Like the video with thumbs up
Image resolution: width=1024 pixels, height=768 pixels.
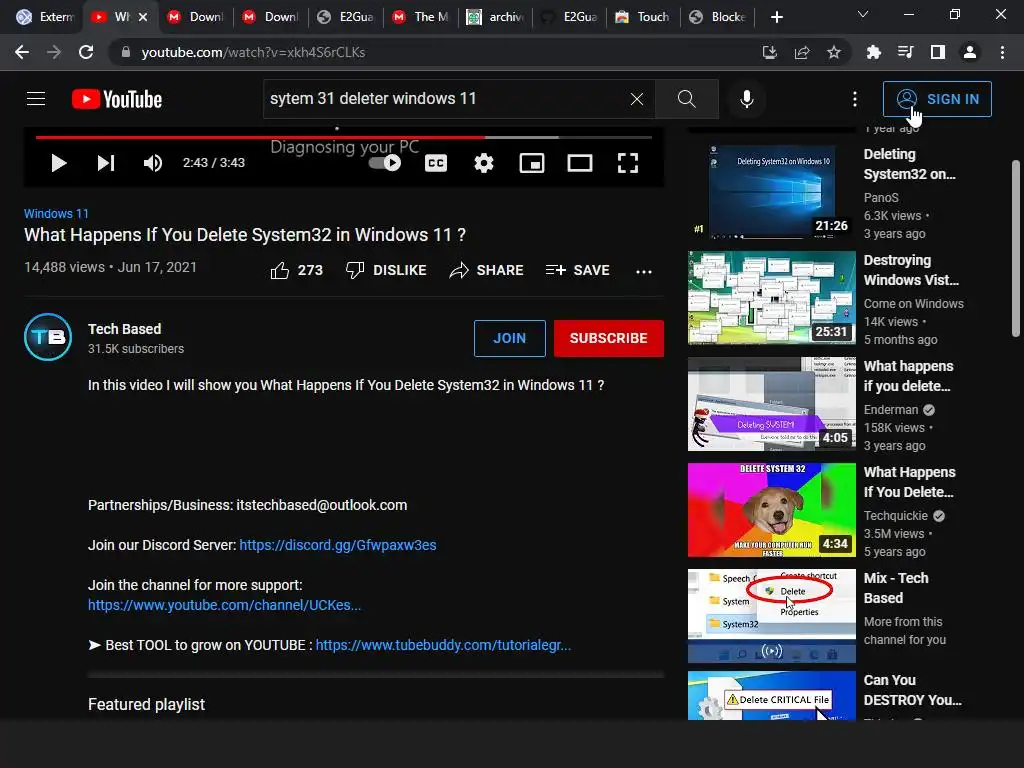pyautogui.click(x=296, y=270)
